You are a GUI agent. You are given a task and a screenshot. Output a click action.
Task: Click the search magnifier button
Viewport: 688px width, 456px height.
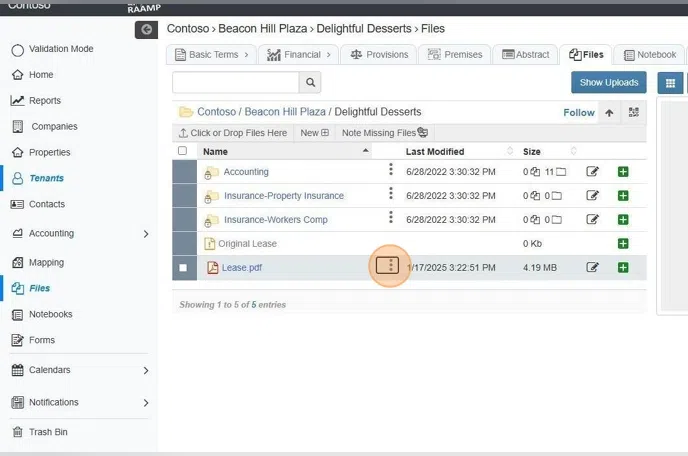(311, 83)
